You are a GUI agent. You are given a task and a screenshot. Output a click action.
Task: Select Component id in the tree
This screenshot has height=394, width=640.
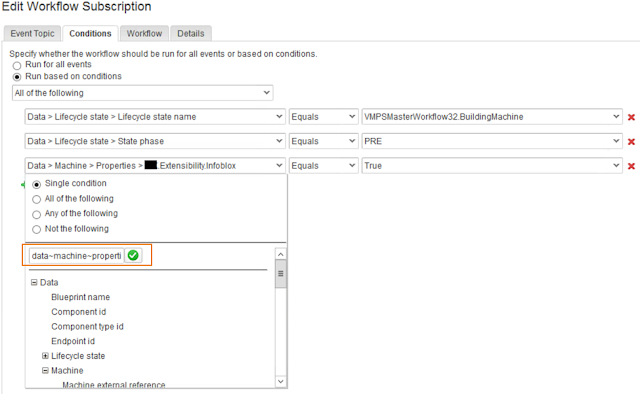pos(78,312)
